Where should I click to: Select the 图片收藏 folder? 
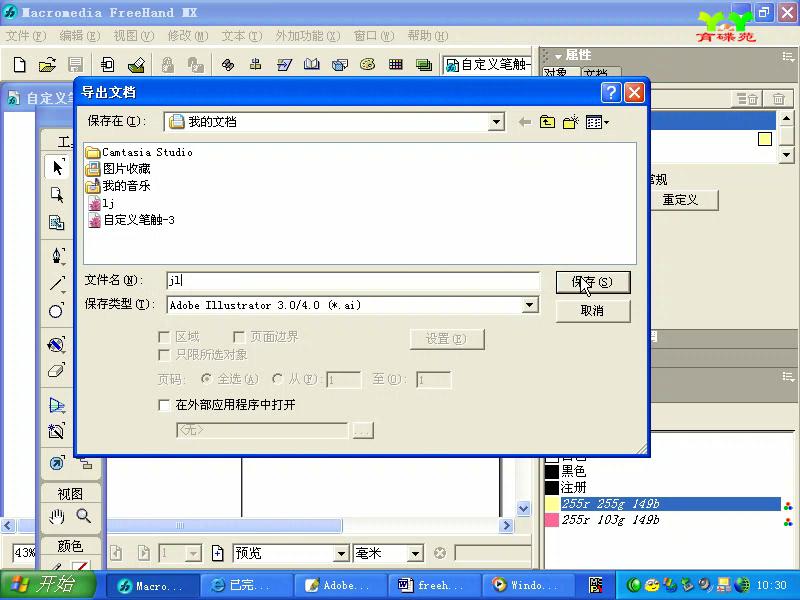[118, 169]
